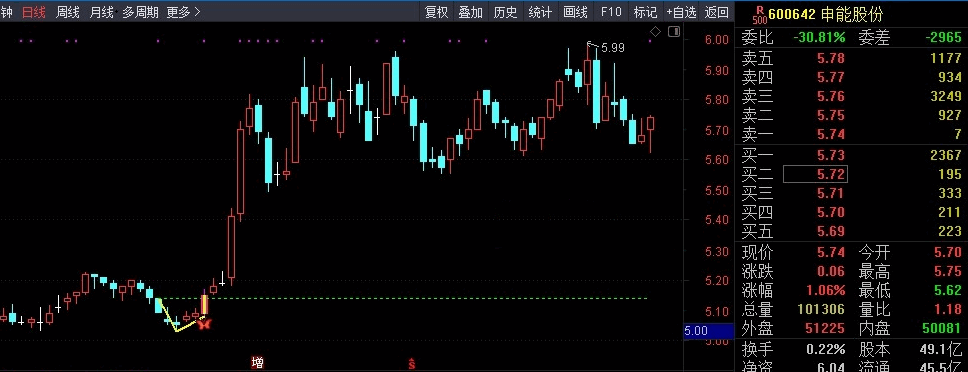Open the diamond-shaped icon above the chart
968x372 pixels.
click(x=656, y=31)
